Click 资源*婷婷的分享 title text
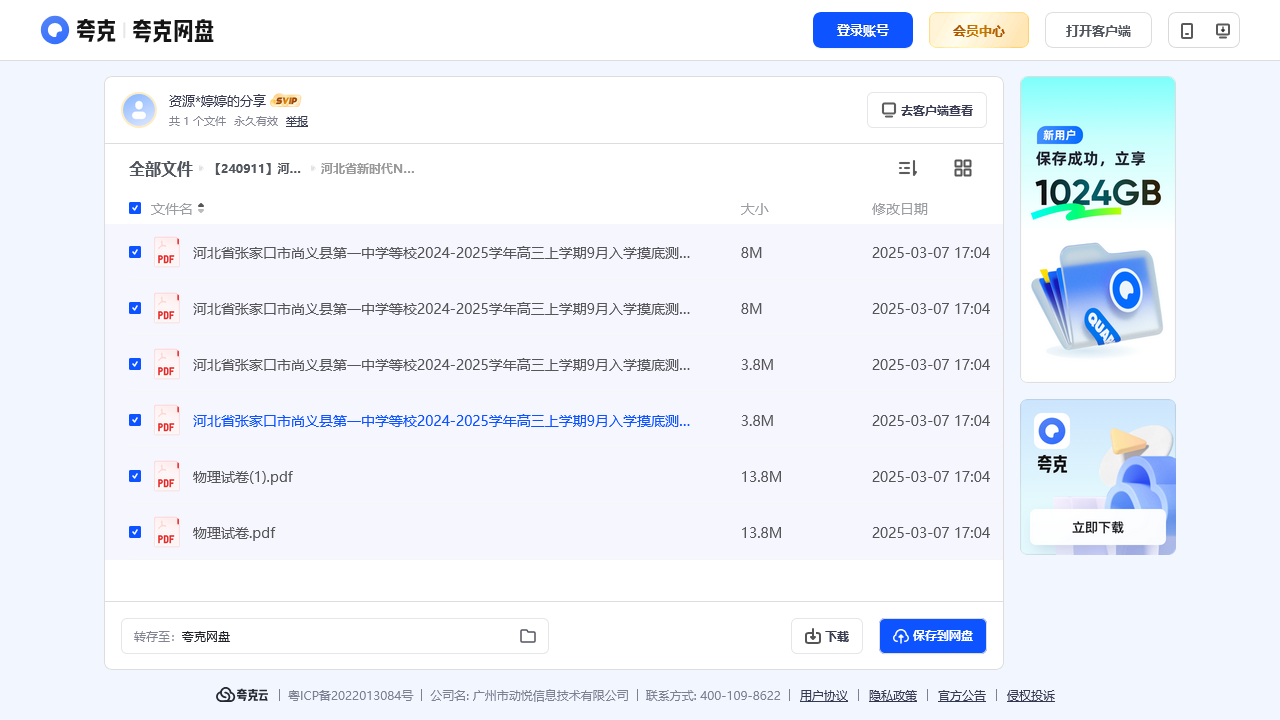Screen dimensions: 1280x720 click(x=217, y=101)
